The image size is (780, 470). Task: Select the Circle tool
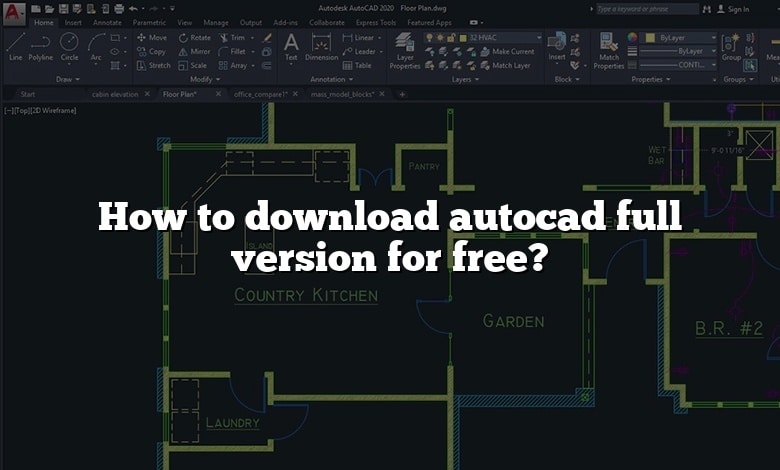69,46
